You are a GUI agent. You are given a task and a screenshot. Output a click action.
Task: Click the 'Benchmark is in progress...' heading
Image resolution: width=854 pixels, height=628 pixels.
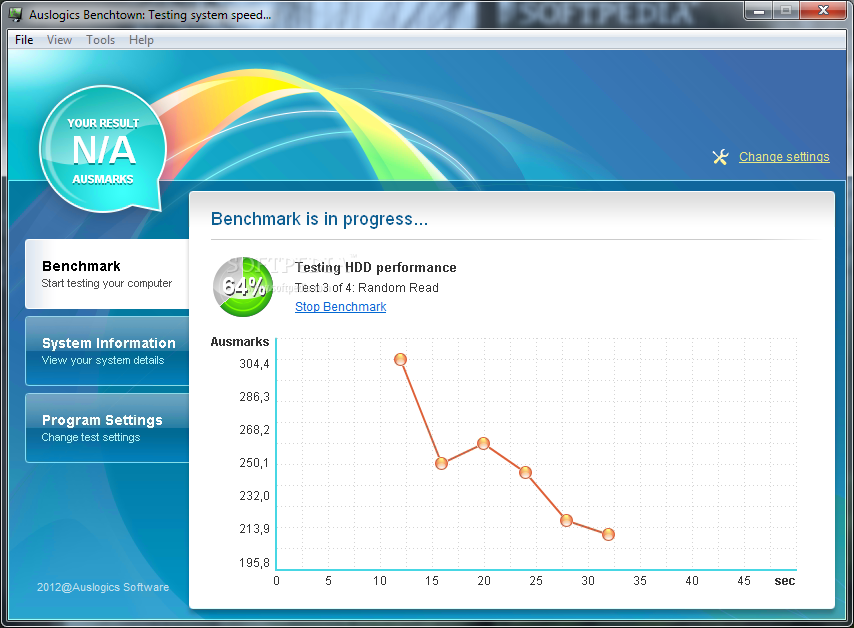(320, 219)
